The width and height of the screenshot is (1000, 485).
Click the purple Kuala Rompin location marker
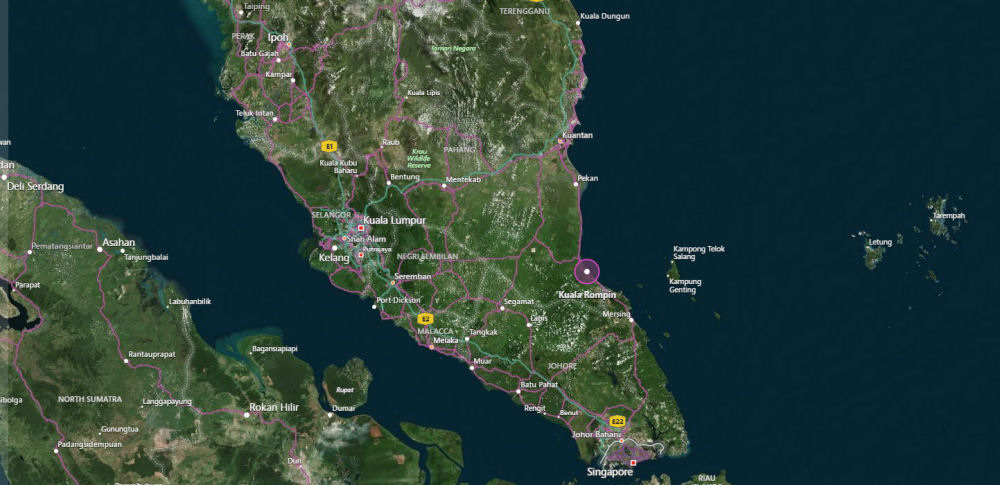[x=587, y=272]
